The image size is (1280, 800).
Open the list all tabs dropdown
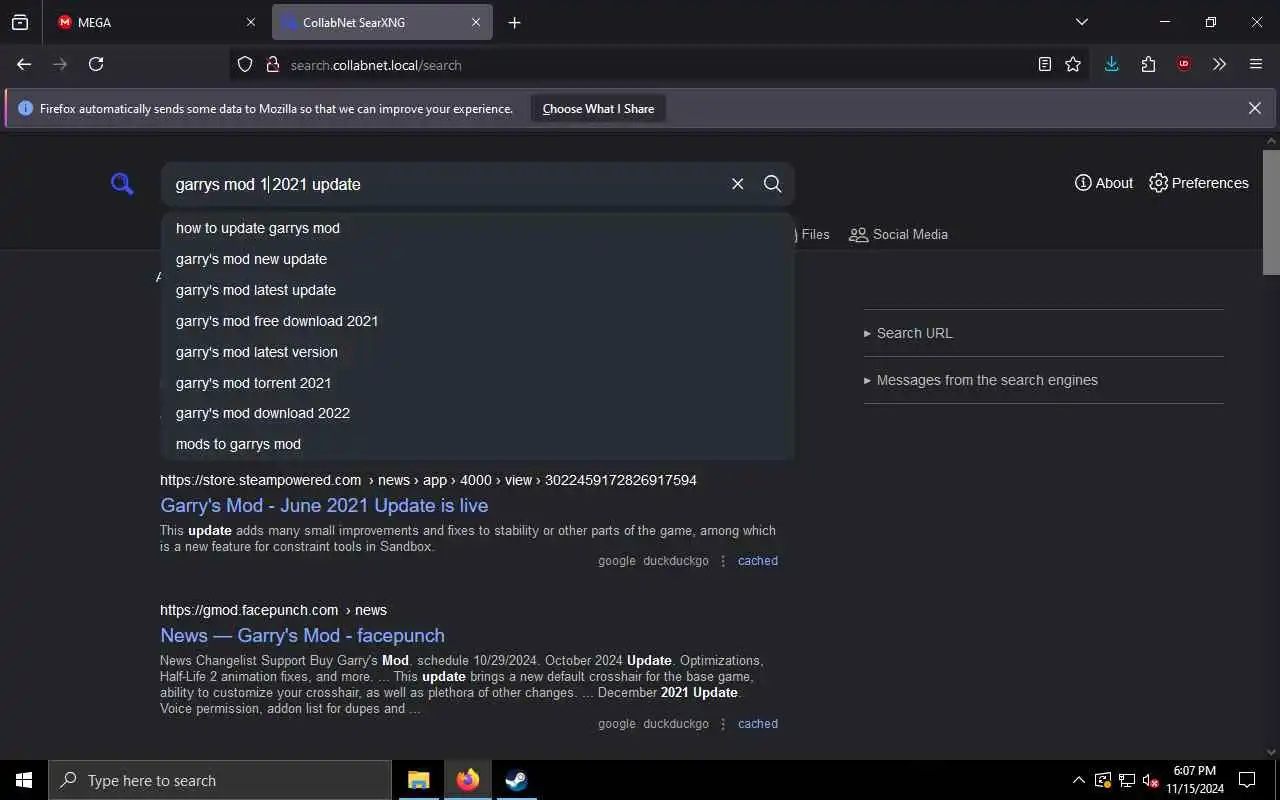(x=1081, y=22)
